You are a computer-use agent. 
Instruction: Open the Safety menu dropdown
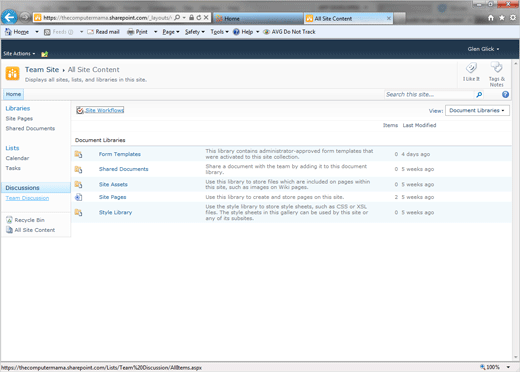click(x=195, y=32)
